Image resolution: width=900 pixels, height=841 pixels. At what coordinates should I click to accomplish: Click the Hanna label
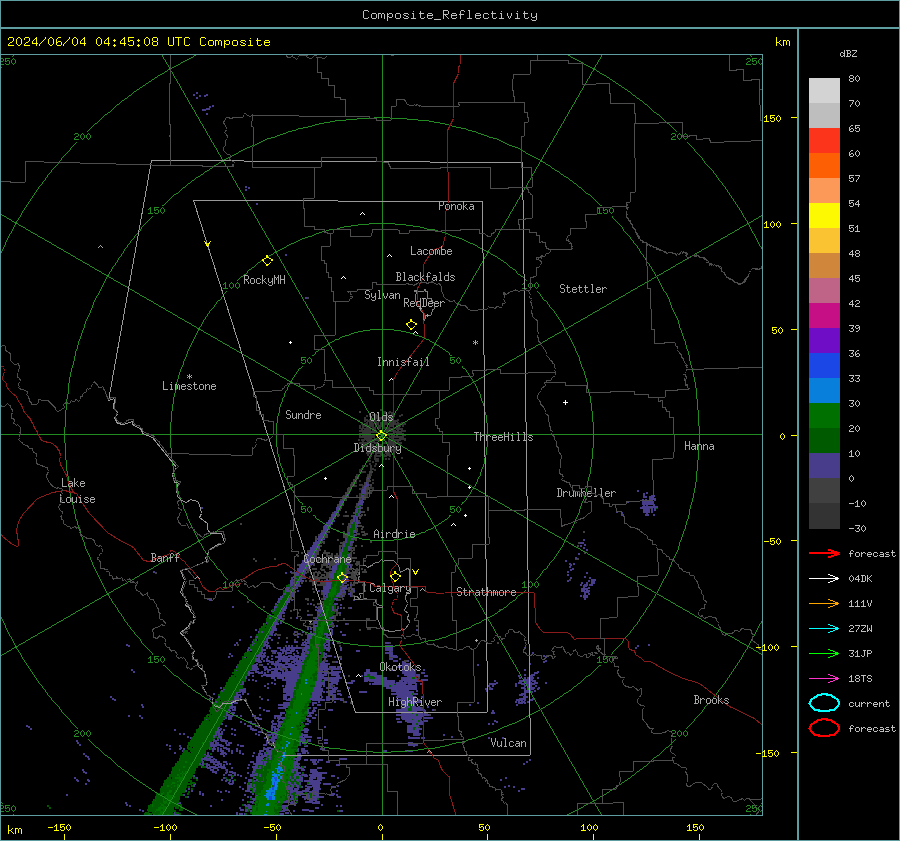click(x=699, y=446)
